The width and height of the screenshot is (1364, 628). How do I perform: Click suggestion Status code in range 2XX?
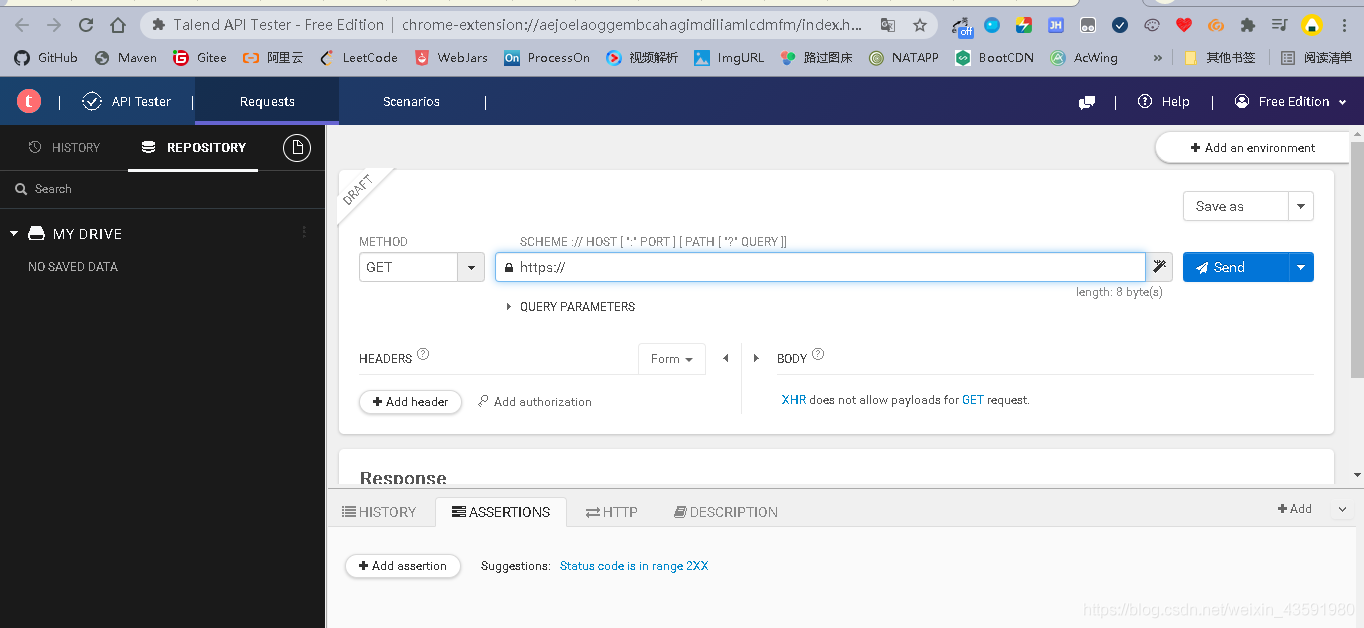coord(634,566)
